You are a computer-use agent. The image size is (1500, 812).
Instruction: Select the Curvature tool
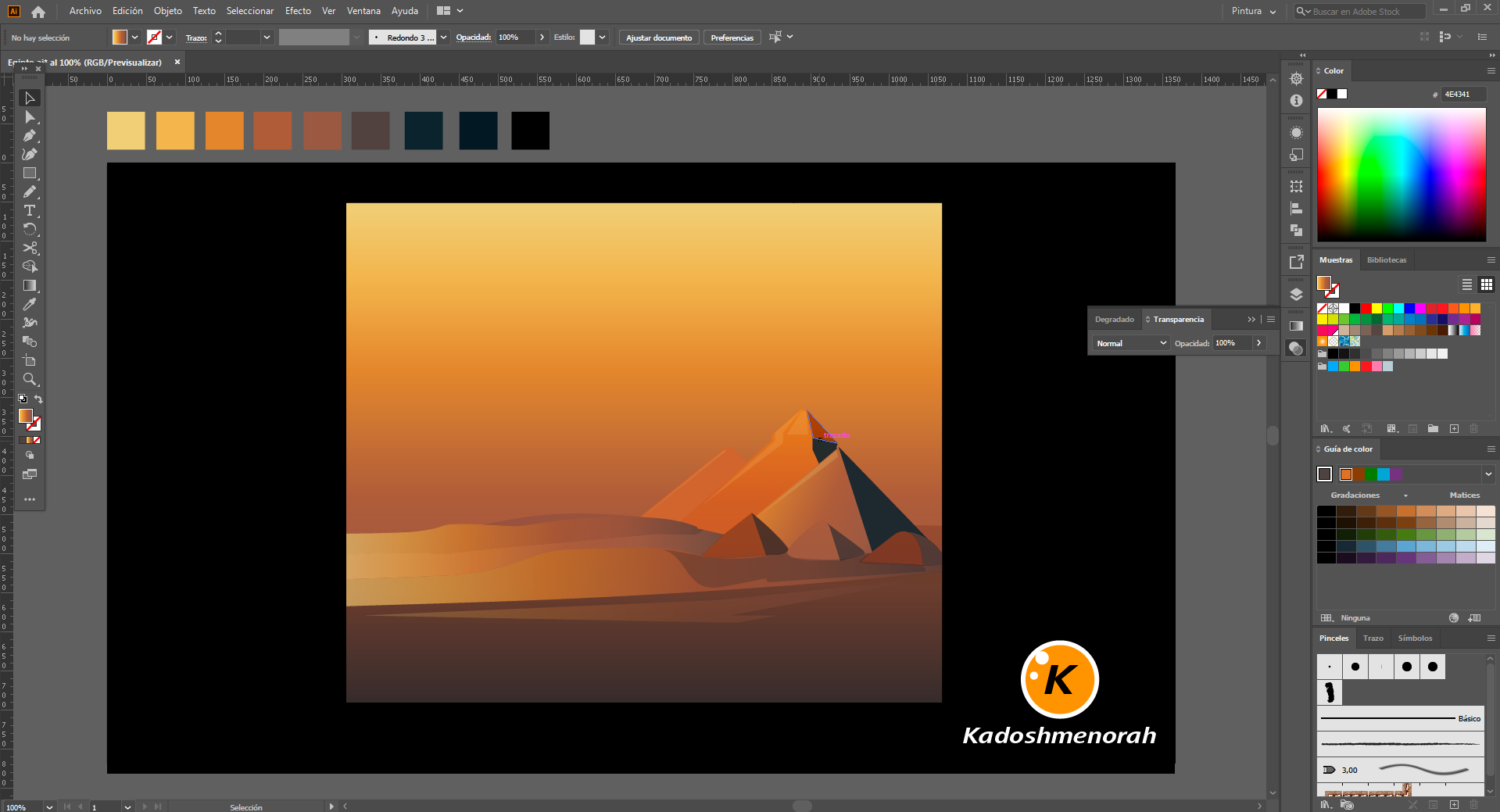(x=30, y=155)
